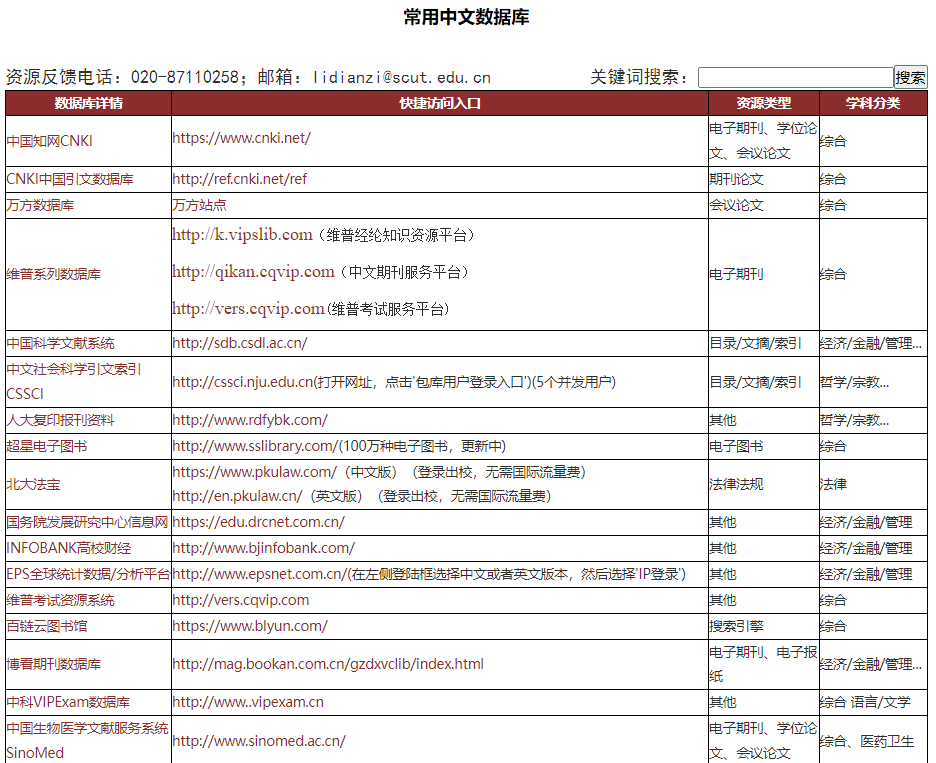This screenshot has width=936, height=763.
Task: Click the 资源类型 column header
Action: pyautogui.click(x=764, y=103)
